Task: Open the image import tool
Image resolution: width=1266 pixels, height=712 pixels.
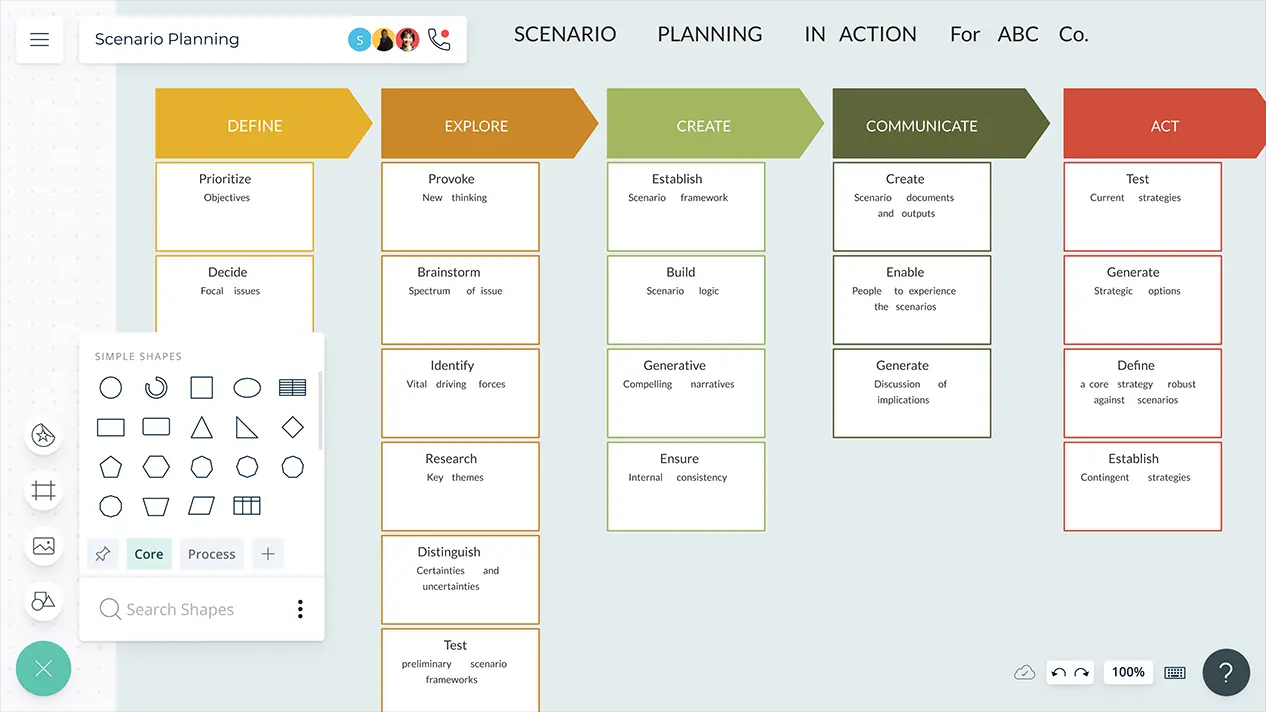Action: (x=43, y=546)
